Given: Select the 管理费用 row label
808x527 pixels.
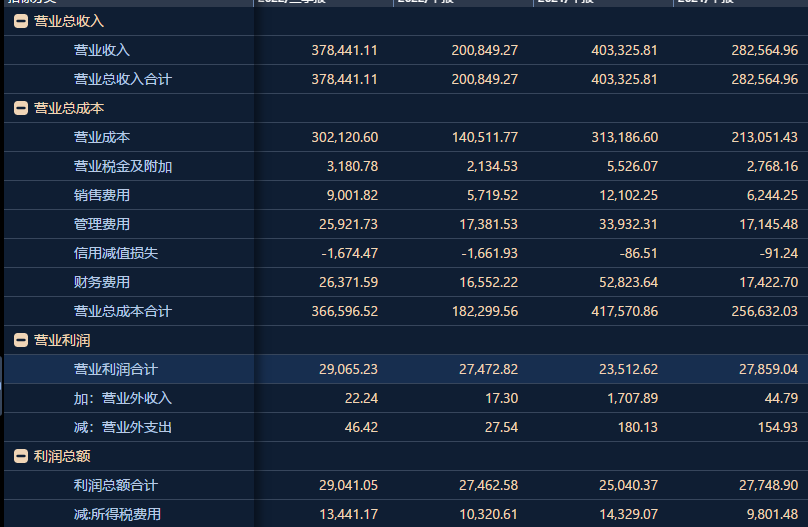Looking at the screenshot, I should click(x=102, y=224).
